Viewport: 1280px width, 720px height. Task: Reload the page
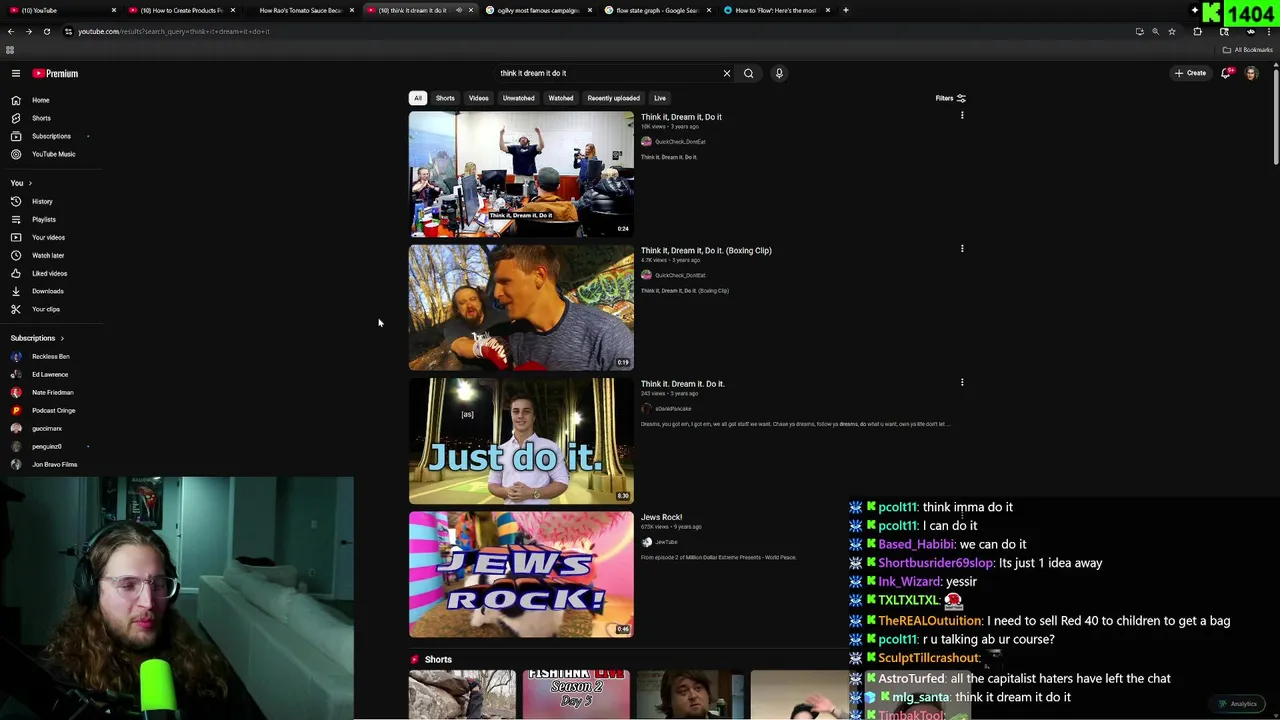point(46,31)
